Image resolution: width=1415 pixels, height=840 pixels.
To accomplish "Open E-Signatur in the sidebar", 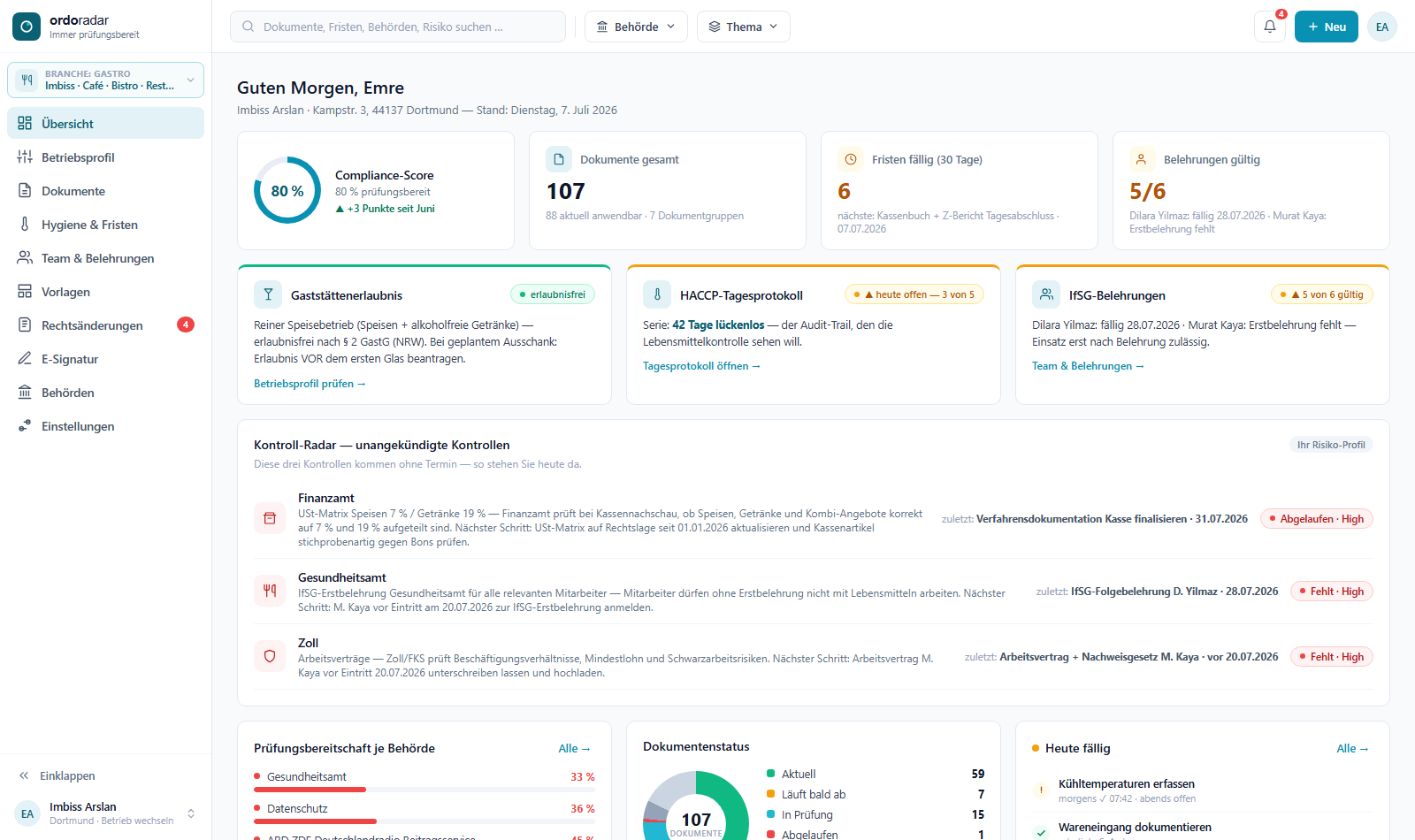I will pos(105,358).
